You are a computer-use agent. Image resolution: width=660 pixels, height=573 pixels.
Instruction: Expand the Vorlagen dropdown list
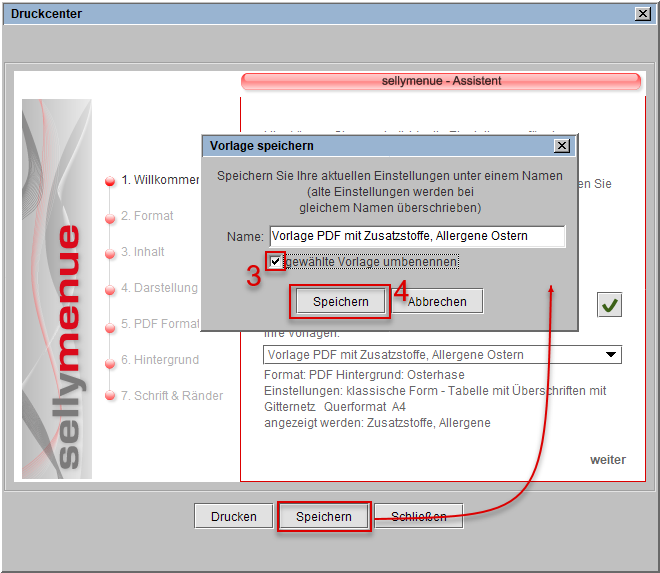[x=610, y=355]
